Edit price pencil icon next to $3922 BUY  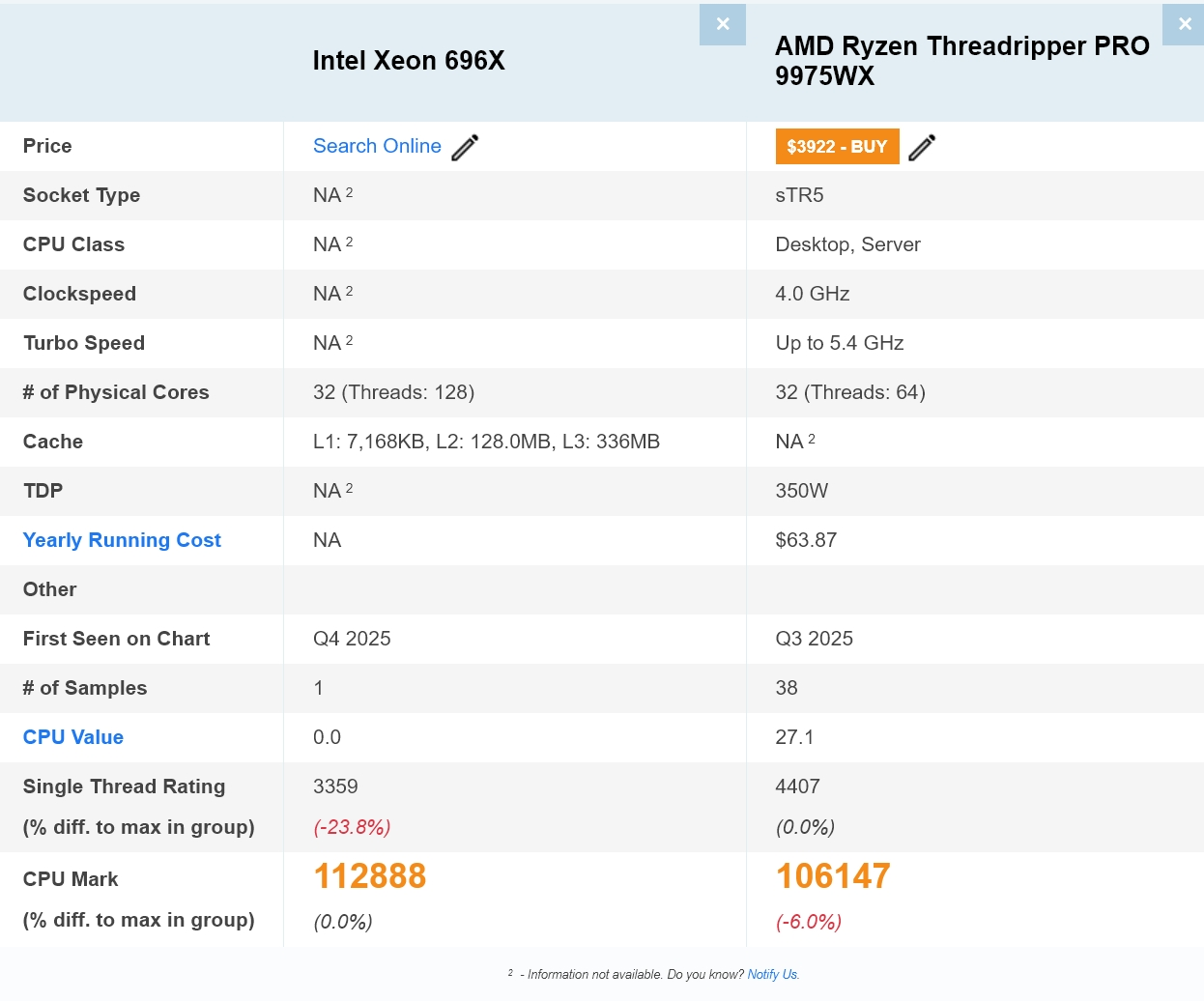922,147
